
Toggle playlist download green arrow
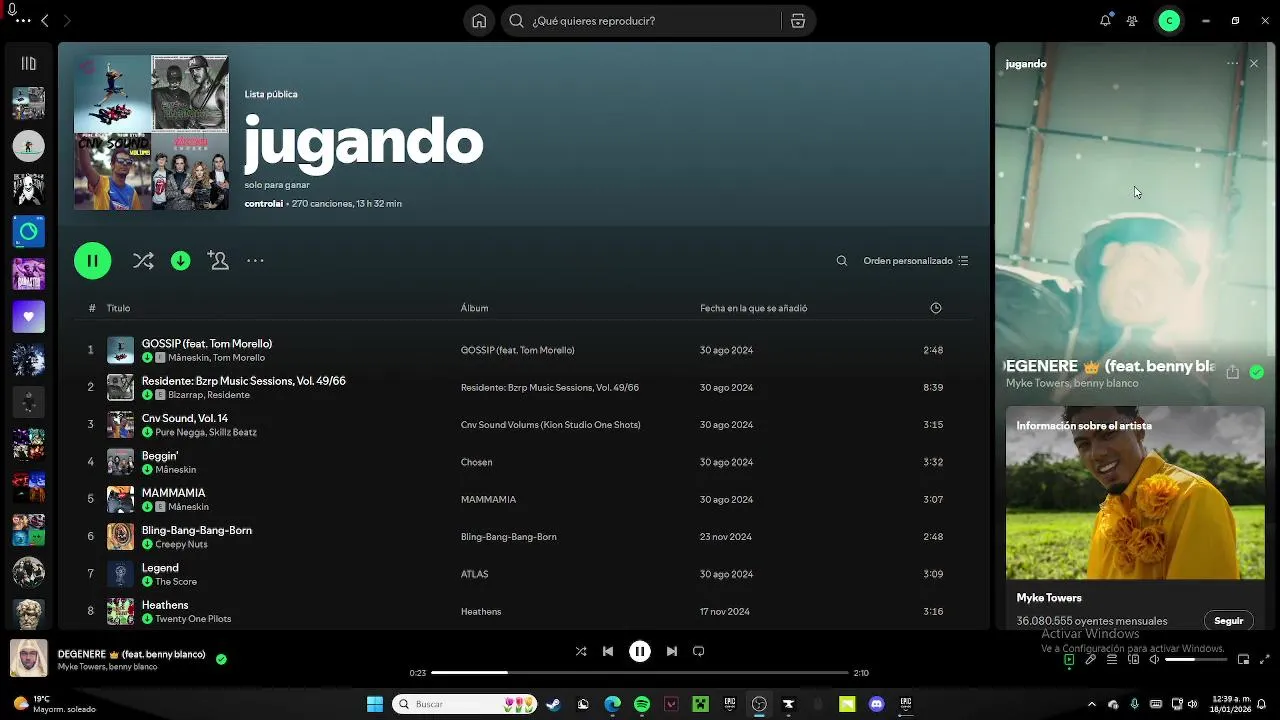tap(181, 261)
